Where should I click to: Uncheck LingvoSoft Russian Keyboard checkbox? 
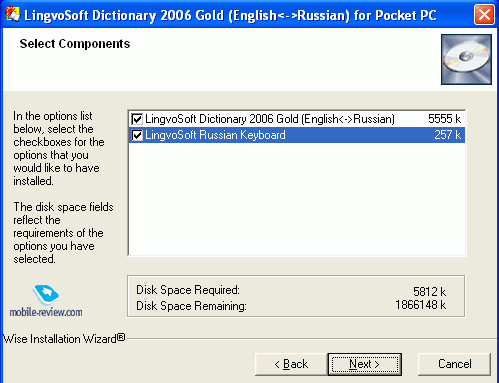tap(137, 135)
